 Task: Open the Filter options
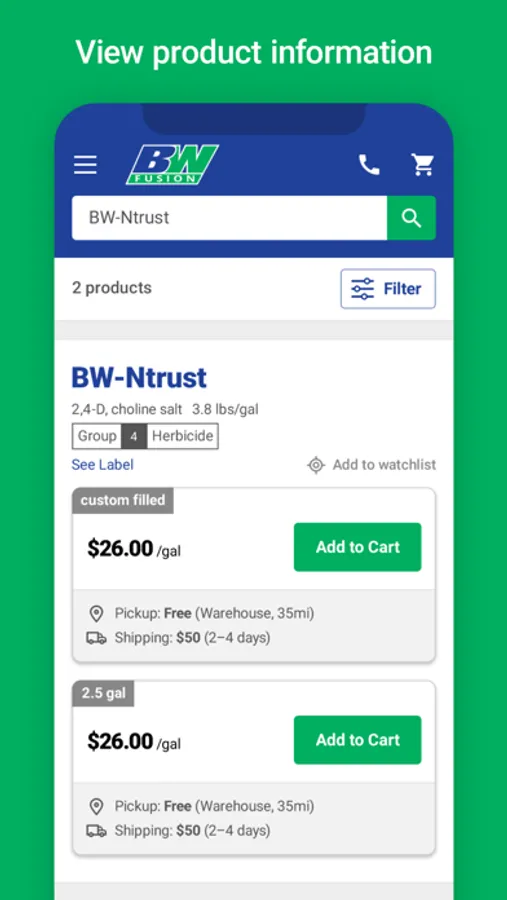coord(388,289)
